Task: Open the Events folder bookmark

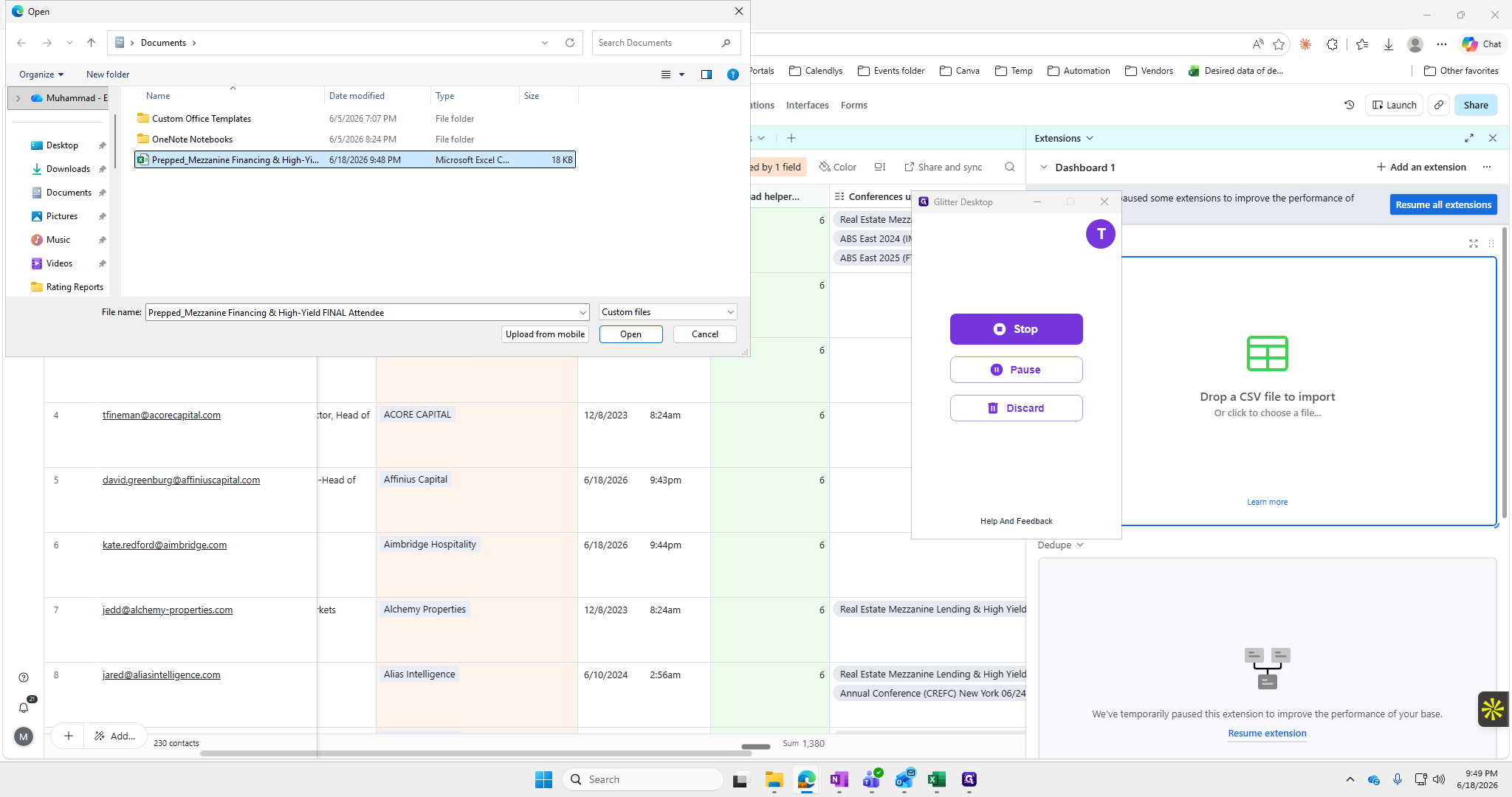Action: 891,71
